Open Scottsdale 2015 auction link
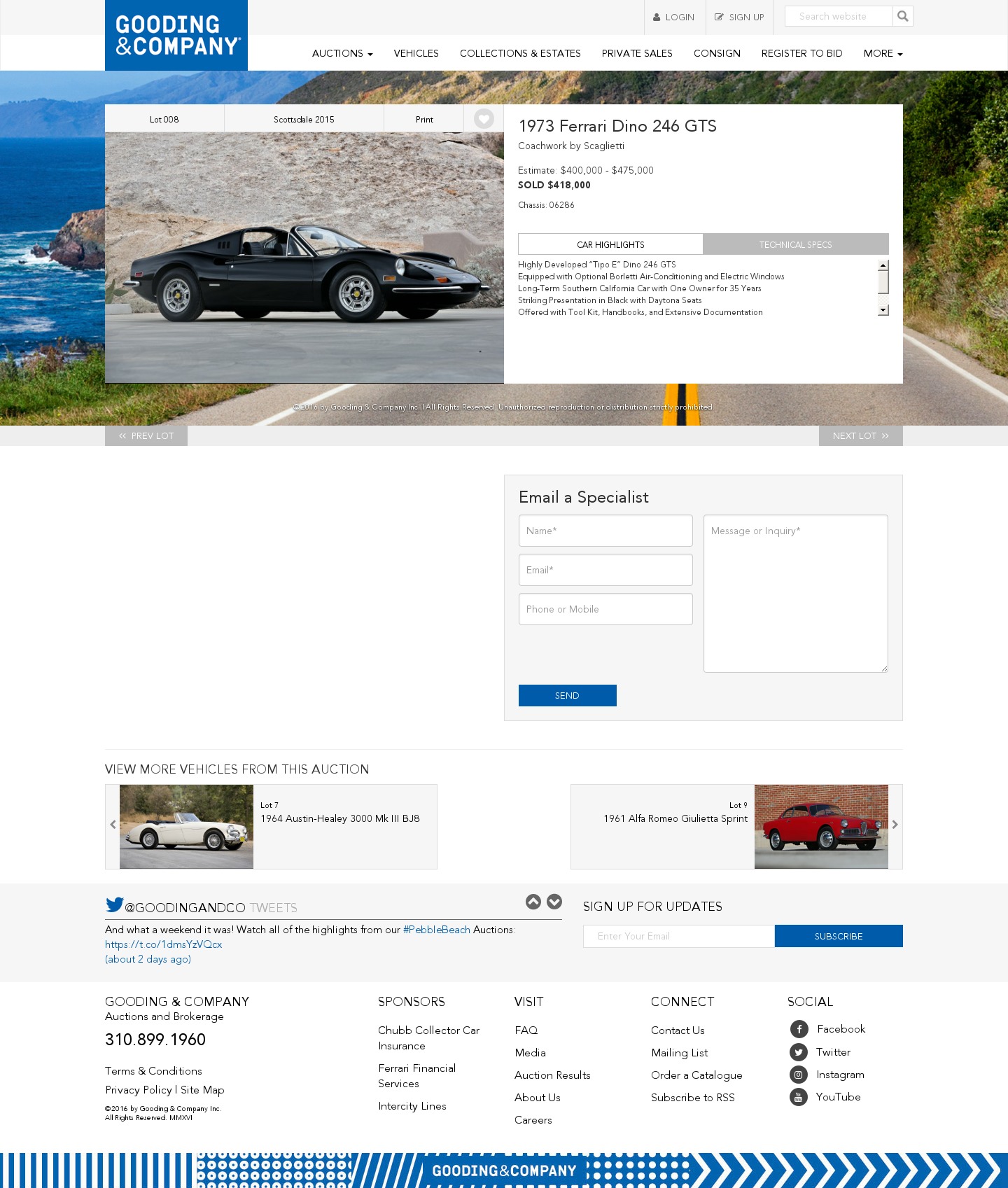Viewport: 1008px width, 1188px height. [x=304, y=119]
